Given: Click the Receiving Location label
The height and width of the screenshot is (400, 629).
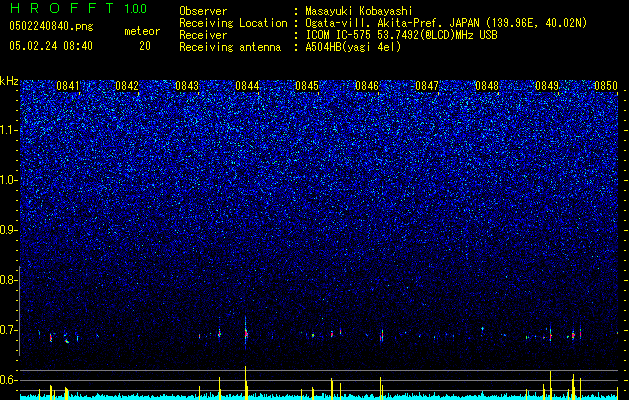Looking at the screenshot, I should tap(233, 23).
